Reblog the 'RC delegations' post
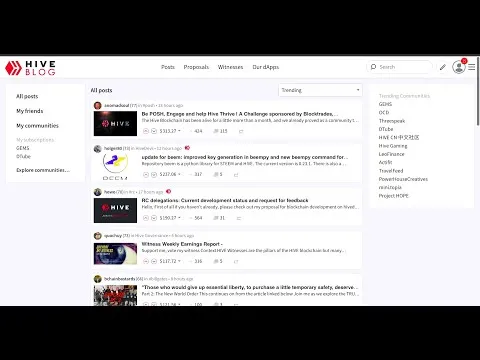This screenshot has width=480, height=360. coord(239,218)
